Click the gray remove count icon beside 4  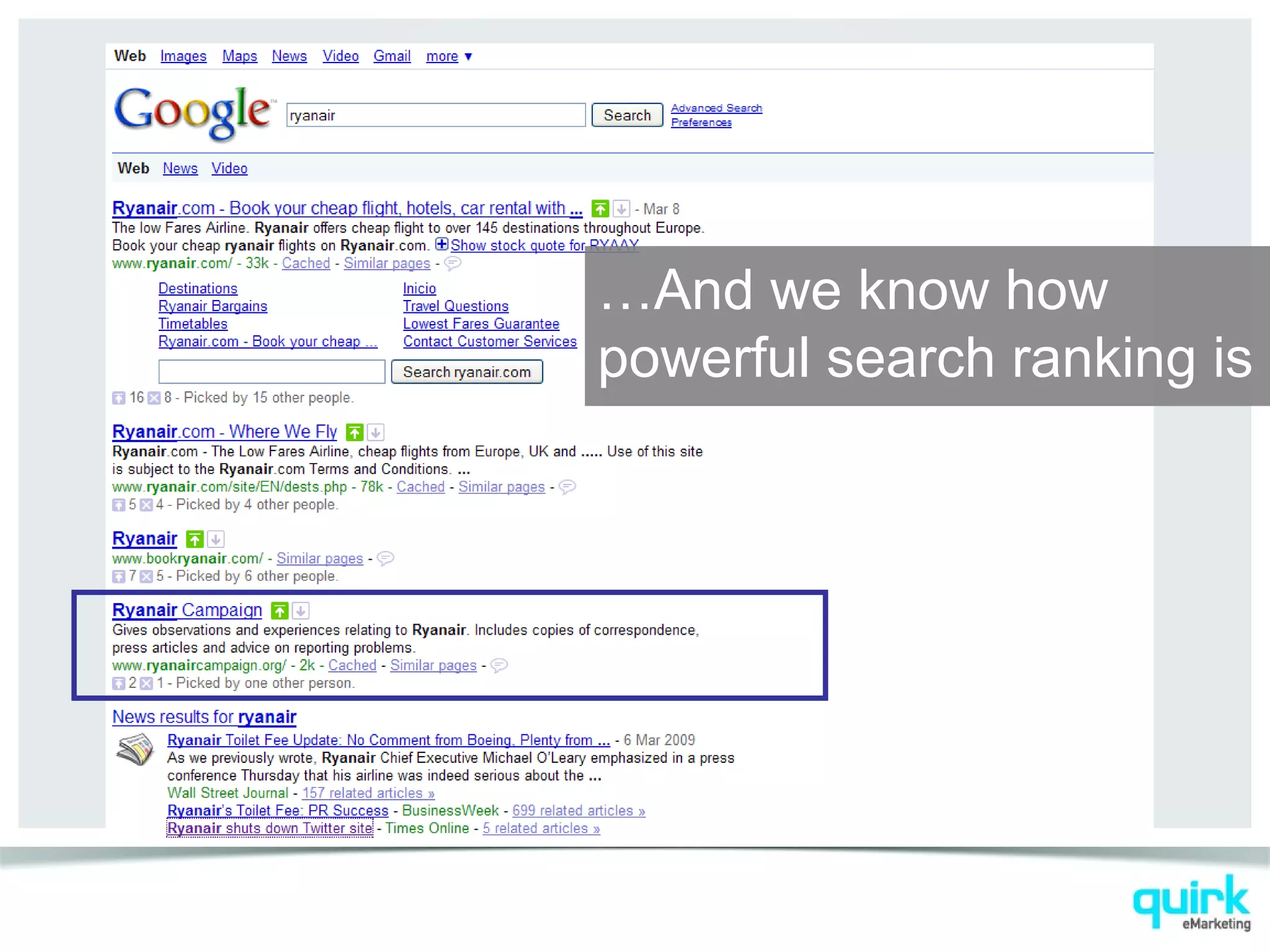point(146,505)
